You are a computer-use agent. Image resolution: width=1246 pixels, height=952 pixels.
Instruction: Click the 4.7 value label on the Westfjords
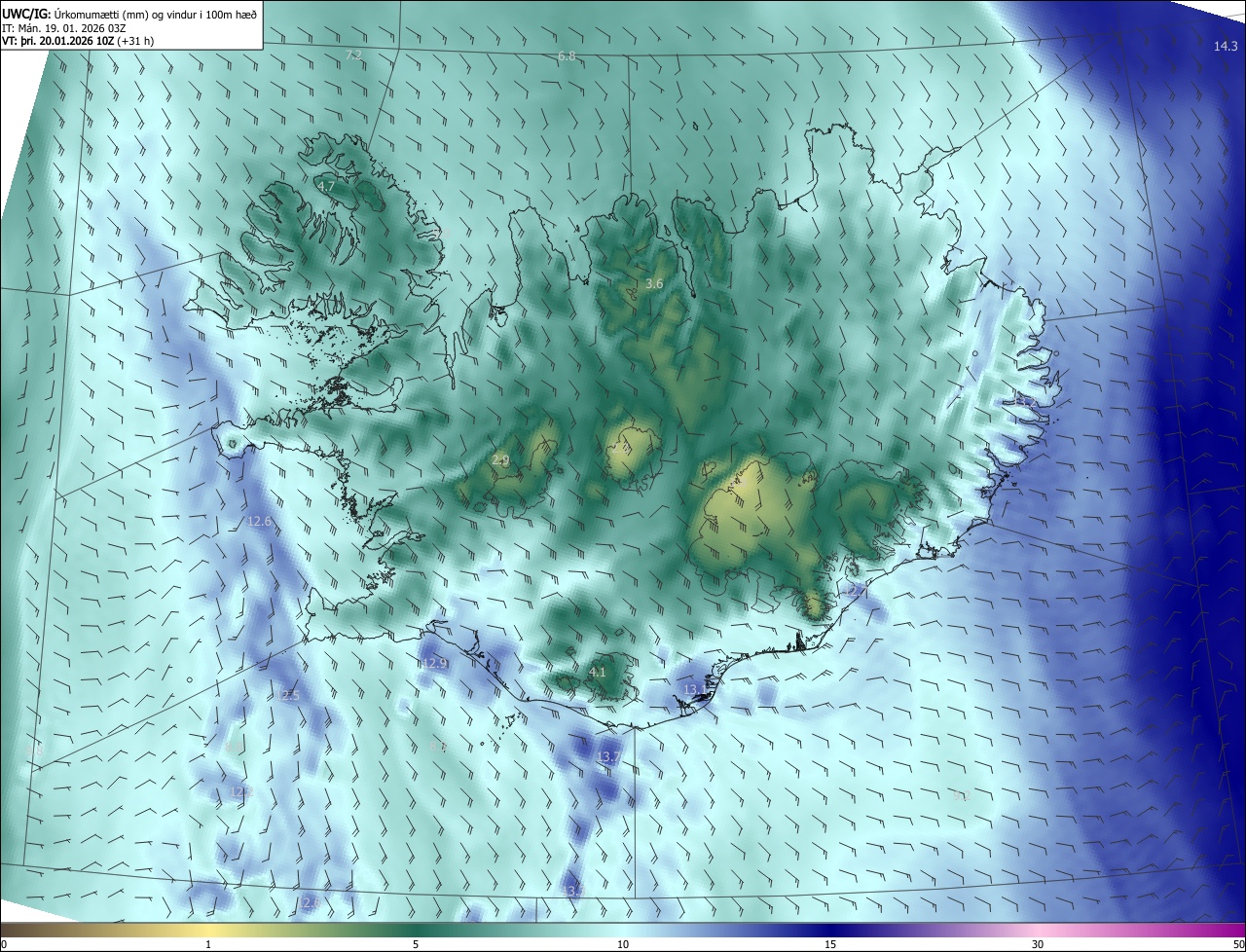tap(326, 185)
